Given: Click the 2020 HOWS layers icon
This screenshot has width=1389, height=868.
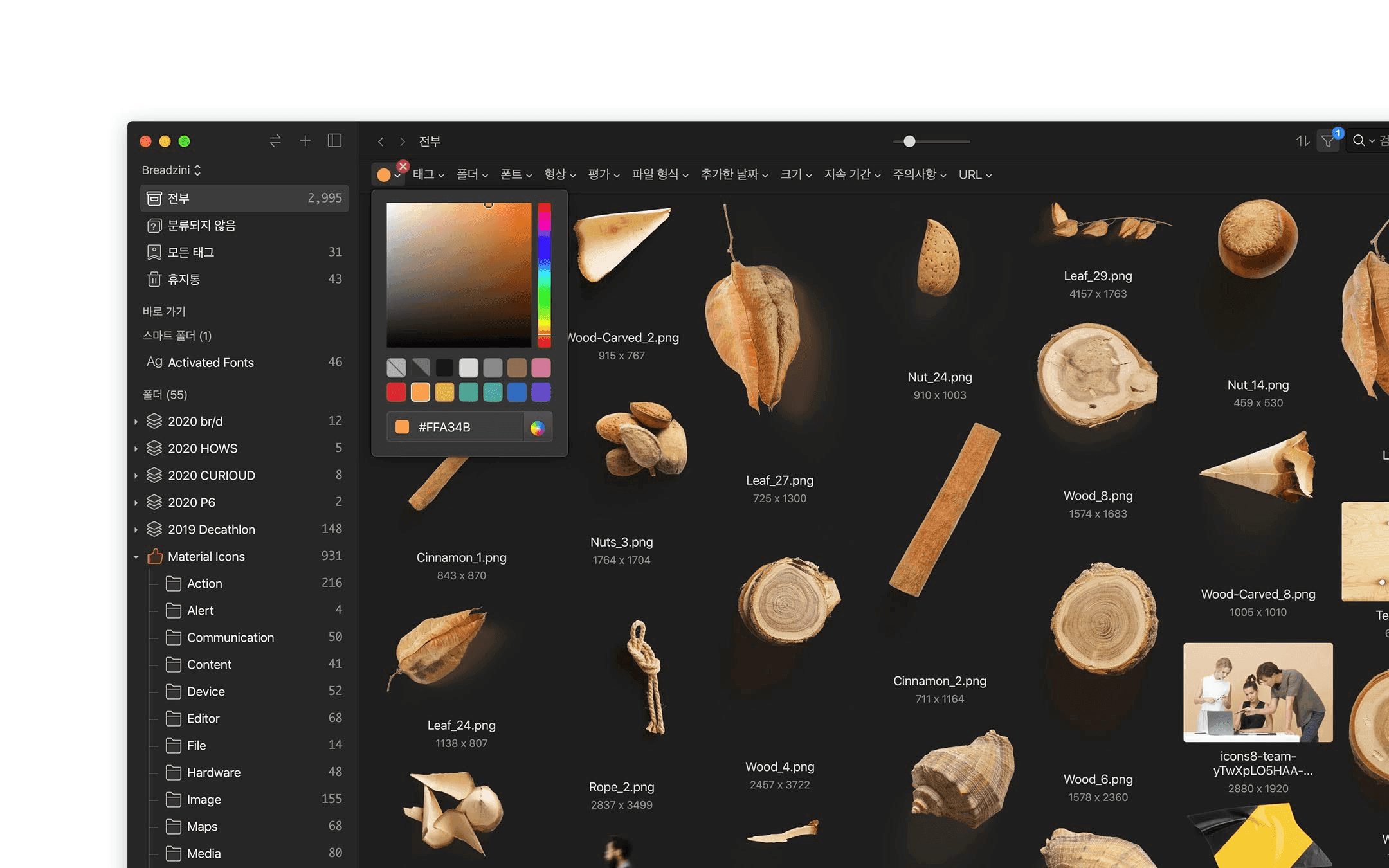Looking at the screenshot, I should (x=154, y=448).
